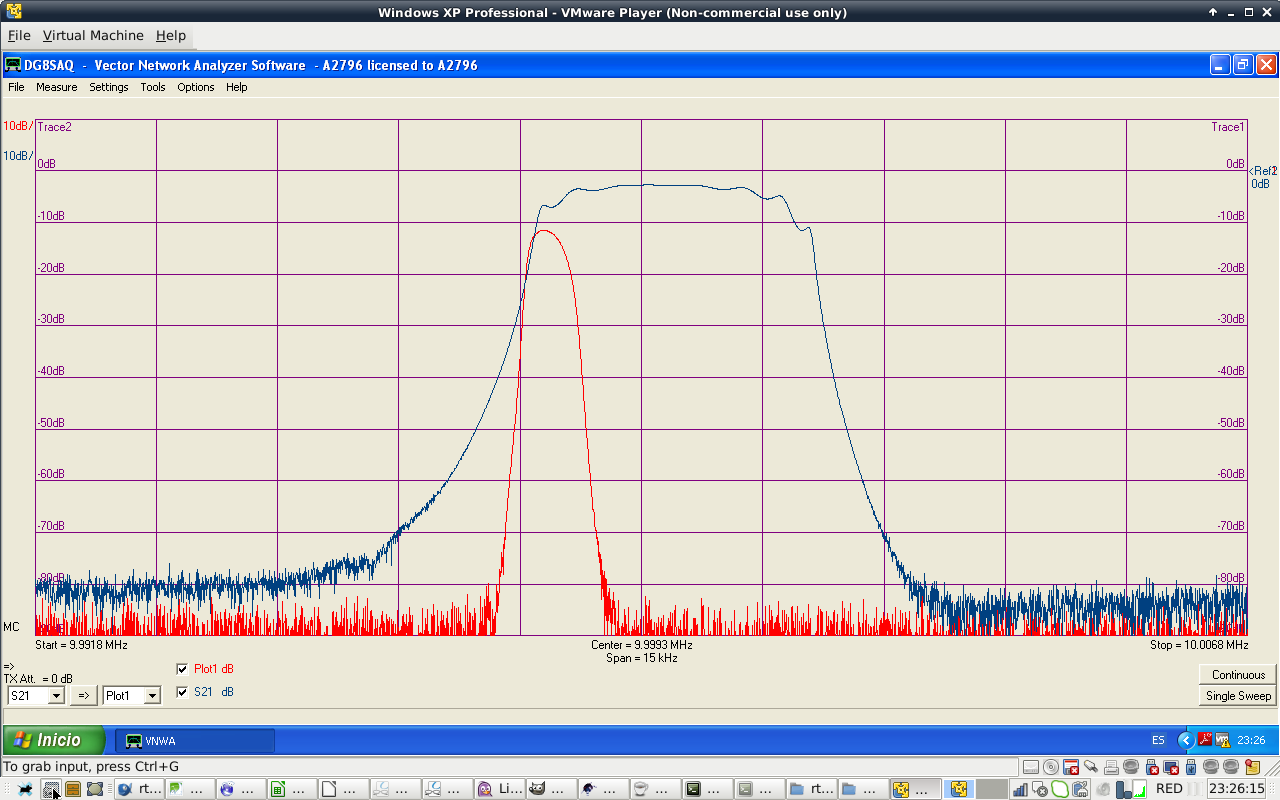Click the VMware Tools warning tray icon
This screenshot has height=800, width=1280.
(x=1223, y=740)
